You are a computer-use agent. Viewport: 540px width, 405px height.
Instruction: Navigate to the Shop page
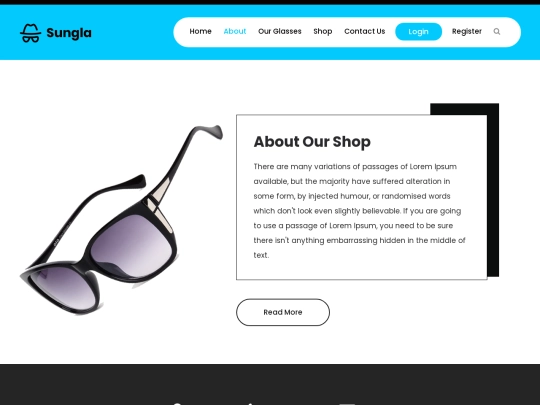[x=323, y=31]
